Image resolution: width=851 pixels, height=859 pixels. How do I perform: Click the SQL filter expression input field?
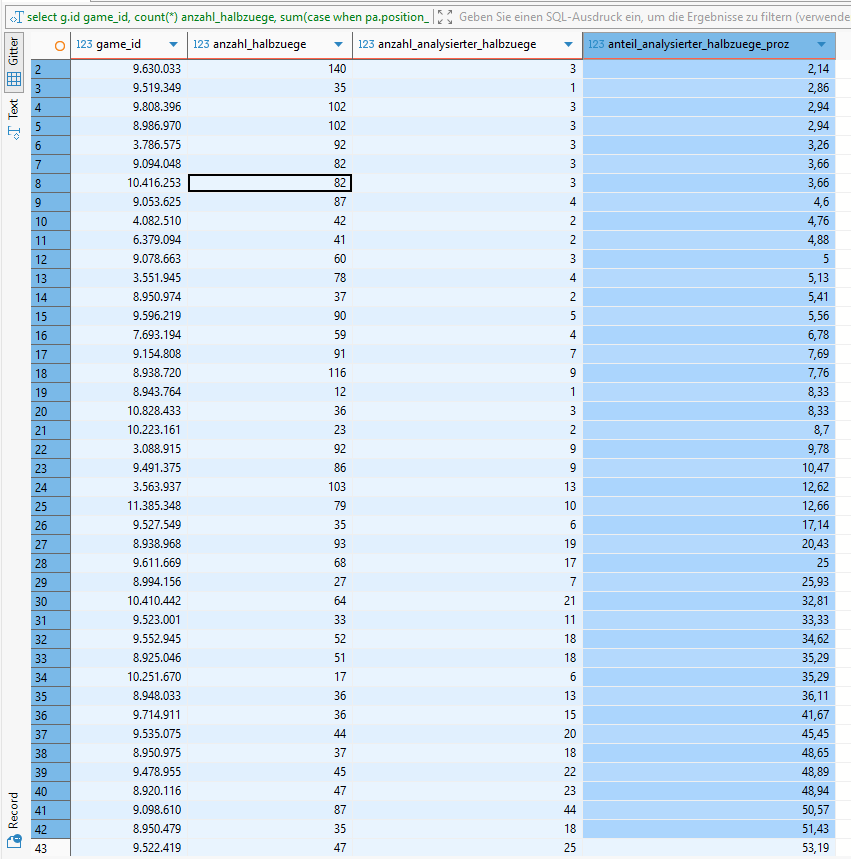(652, 17)
